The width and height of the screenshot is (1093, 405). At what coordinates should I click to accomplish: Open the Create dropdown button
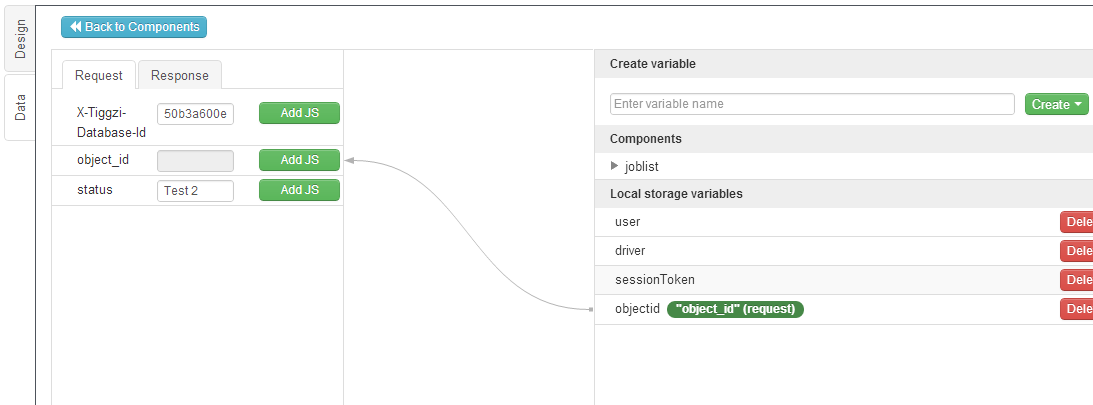point(1056,104)
